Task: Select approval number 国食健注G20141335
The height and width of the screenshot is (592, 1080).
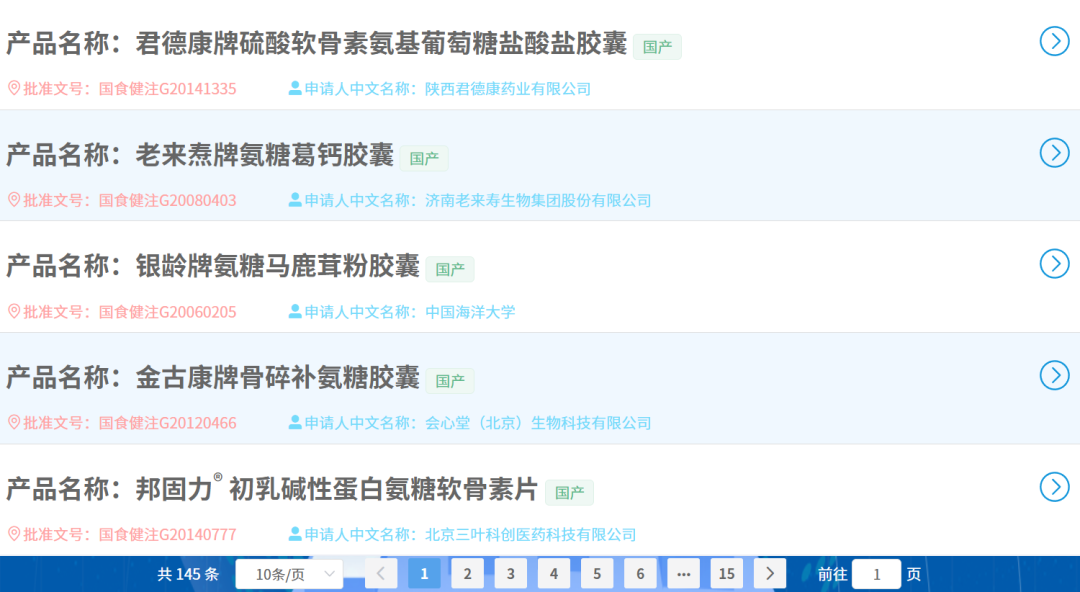Action: coord(167,89)
